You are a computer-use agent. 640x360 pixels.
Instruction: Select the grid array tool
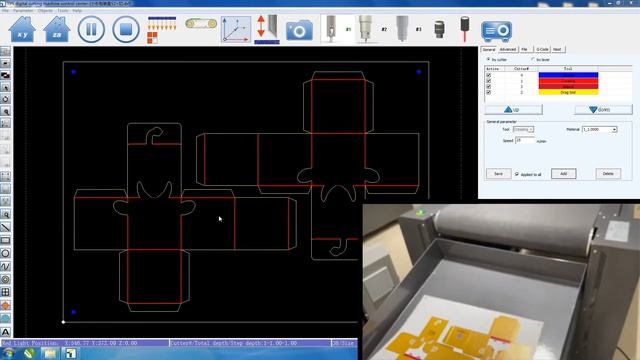click(x=5, y=292)
